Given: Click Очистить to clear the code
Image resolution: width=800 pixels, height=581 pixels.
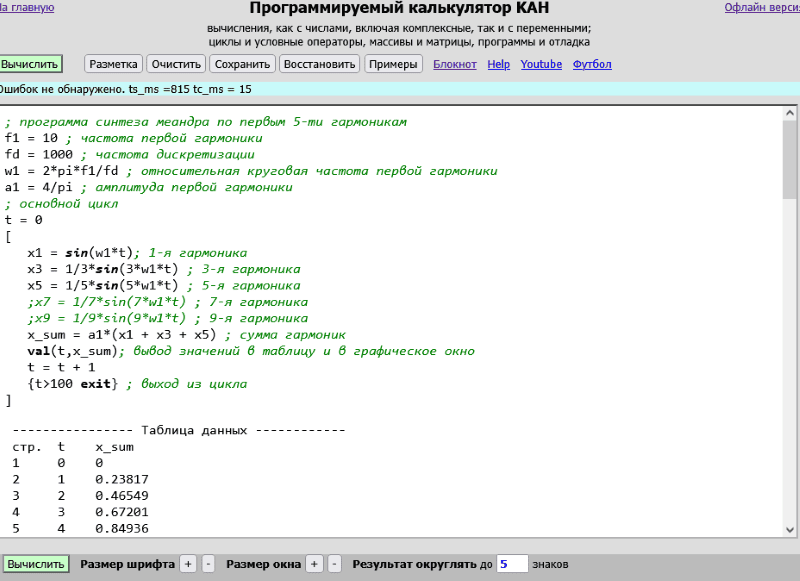Looking at the screenshot, I should [176, 64].
